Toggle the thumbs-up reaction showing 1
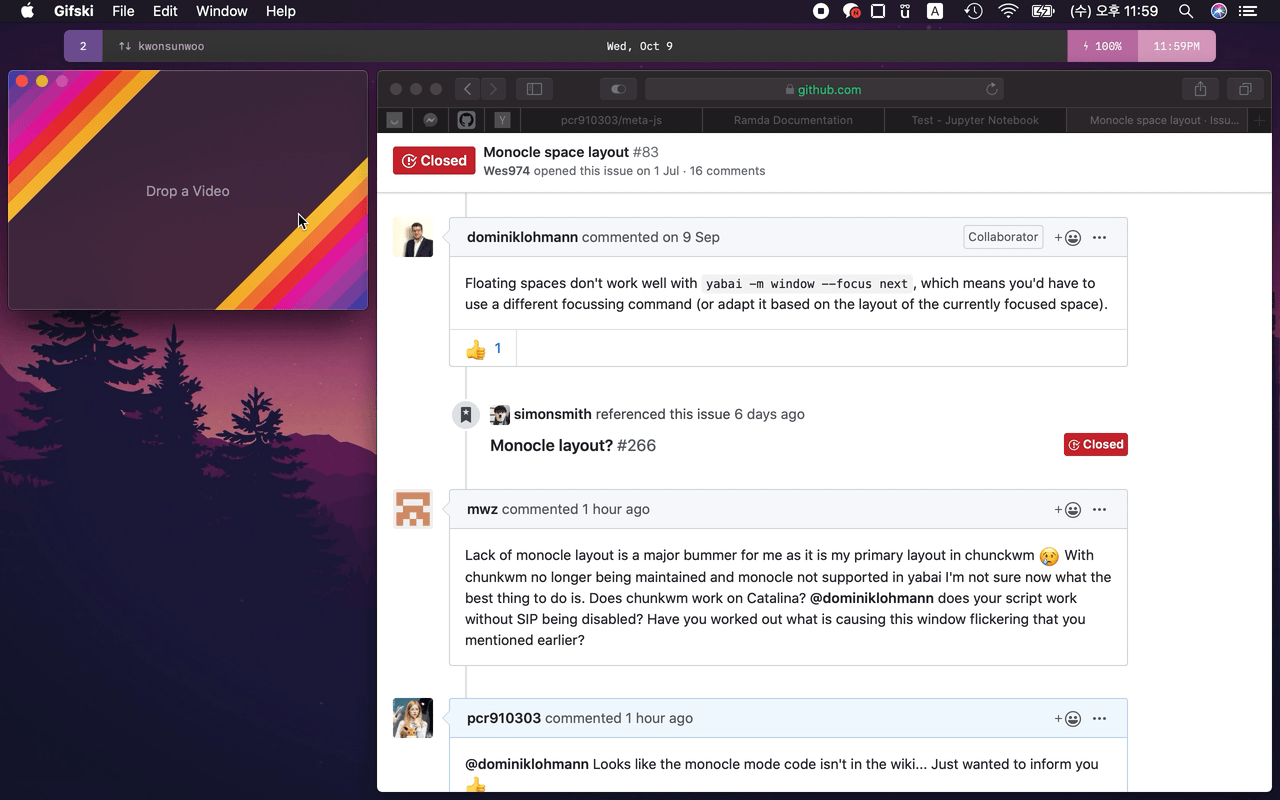This screenshot has width=1280, height=800. coord(483,348)
